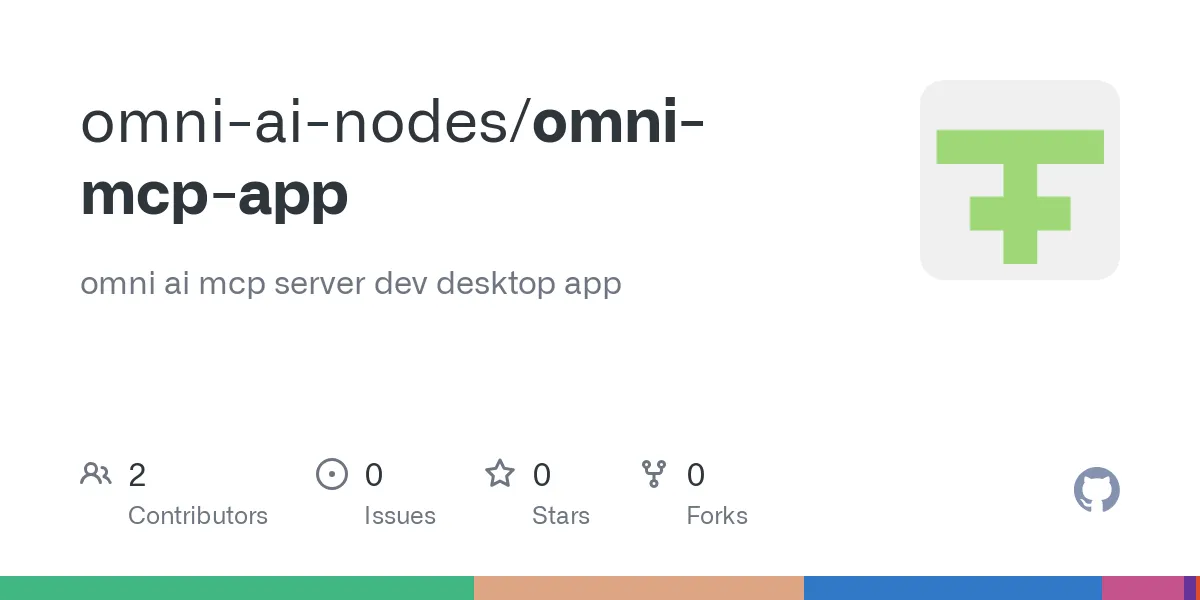This screenshot has width=1200, height=600.
Task: Click the GitHub Octocat logo
Action: click(x=1096, y=490)
